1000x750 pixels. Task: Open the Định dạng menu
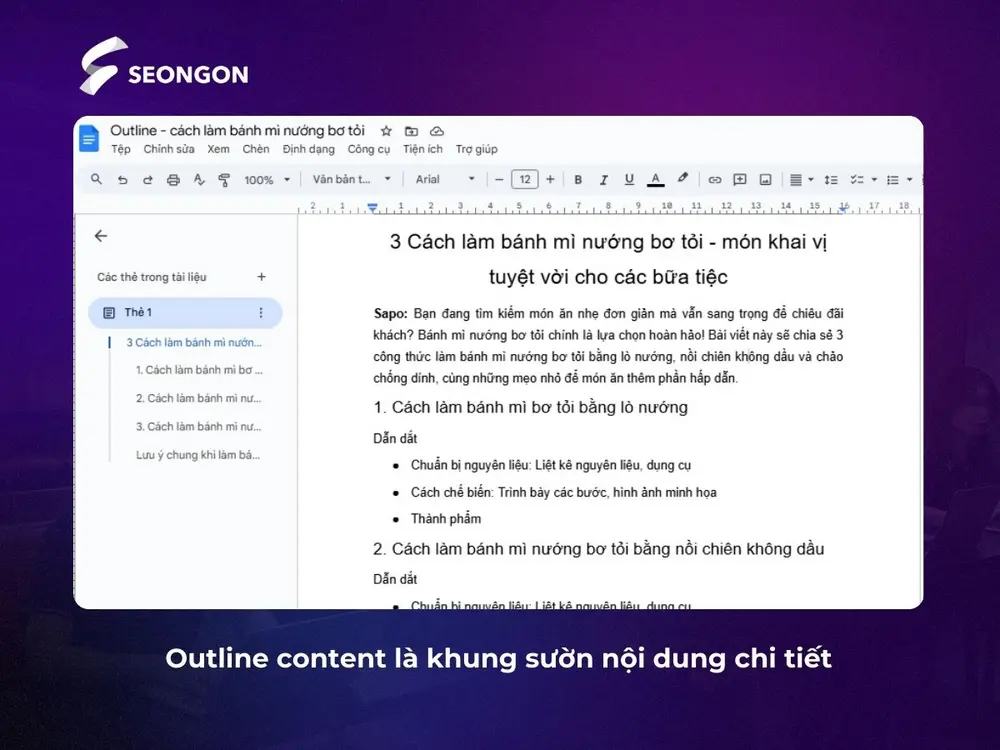click(x=309, y=149)
